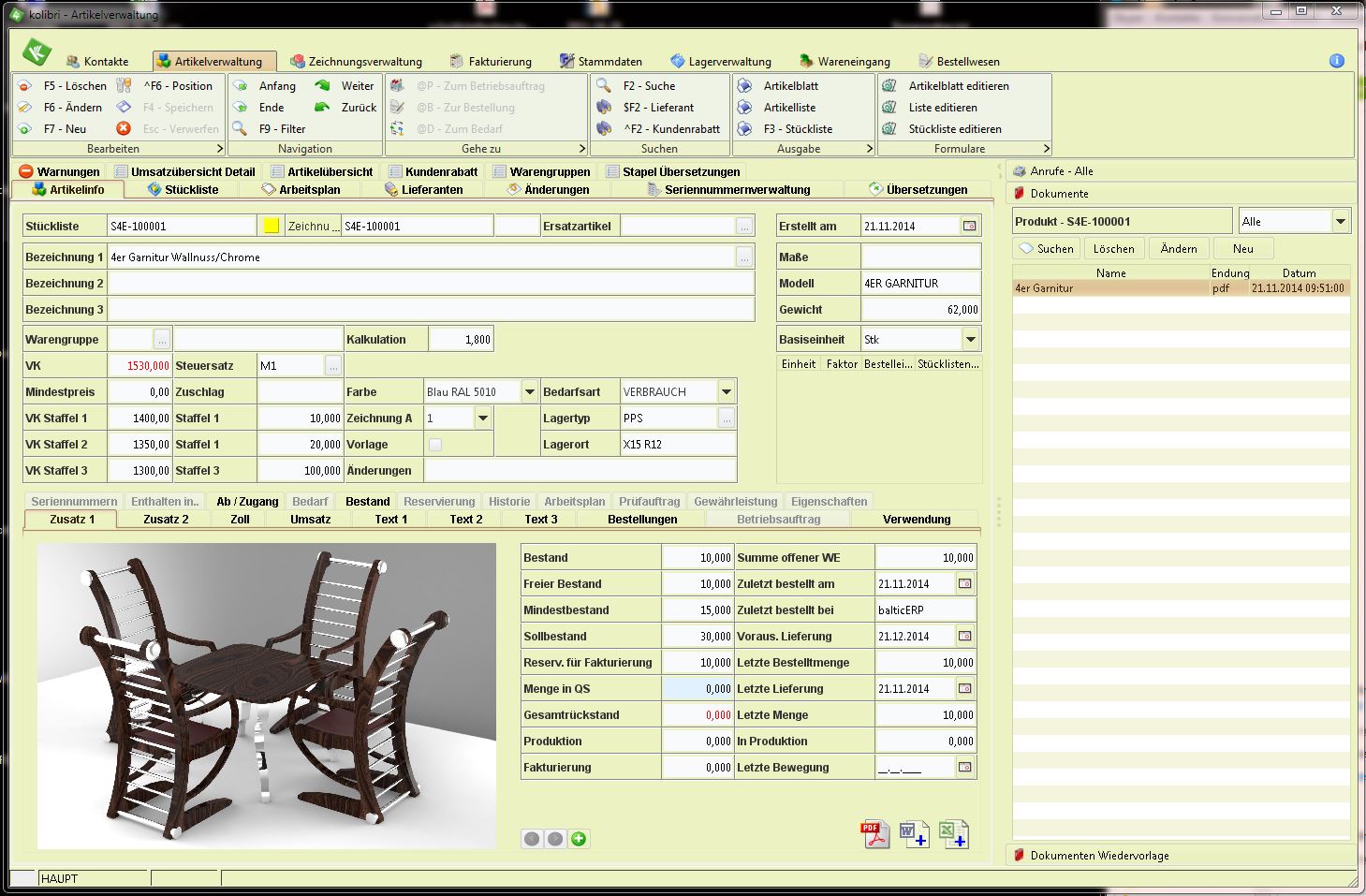Click the Artikelblatt editieren icon
Screen dimensions: 1366x896
889,86
